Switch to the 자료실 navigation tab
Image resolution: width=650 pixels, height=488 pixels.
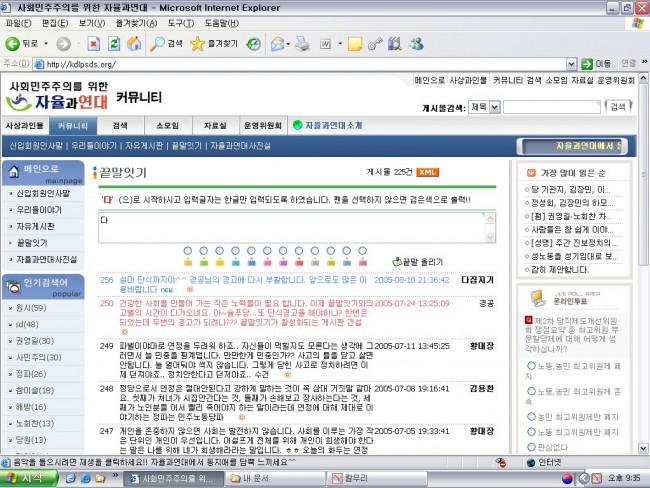215,126
